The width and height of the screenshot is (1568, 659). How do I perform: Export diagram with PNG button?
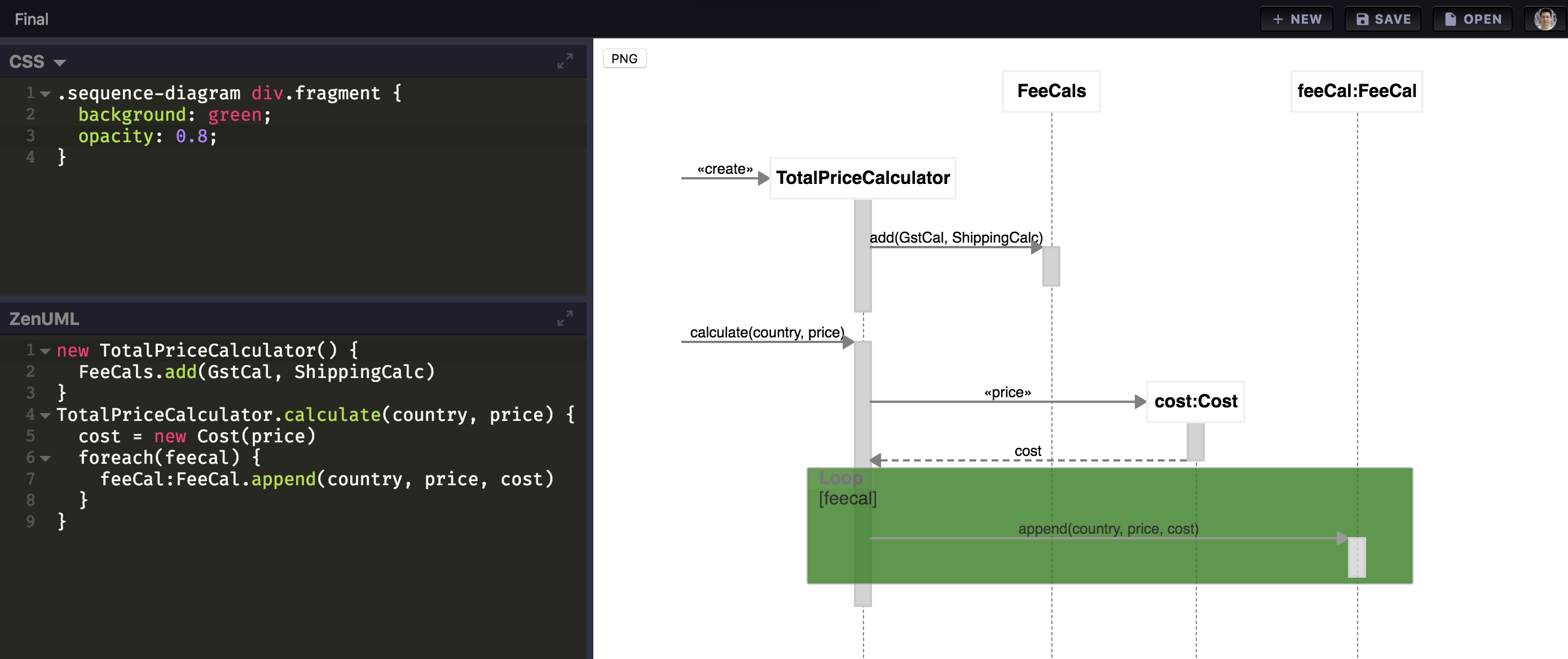624,59
